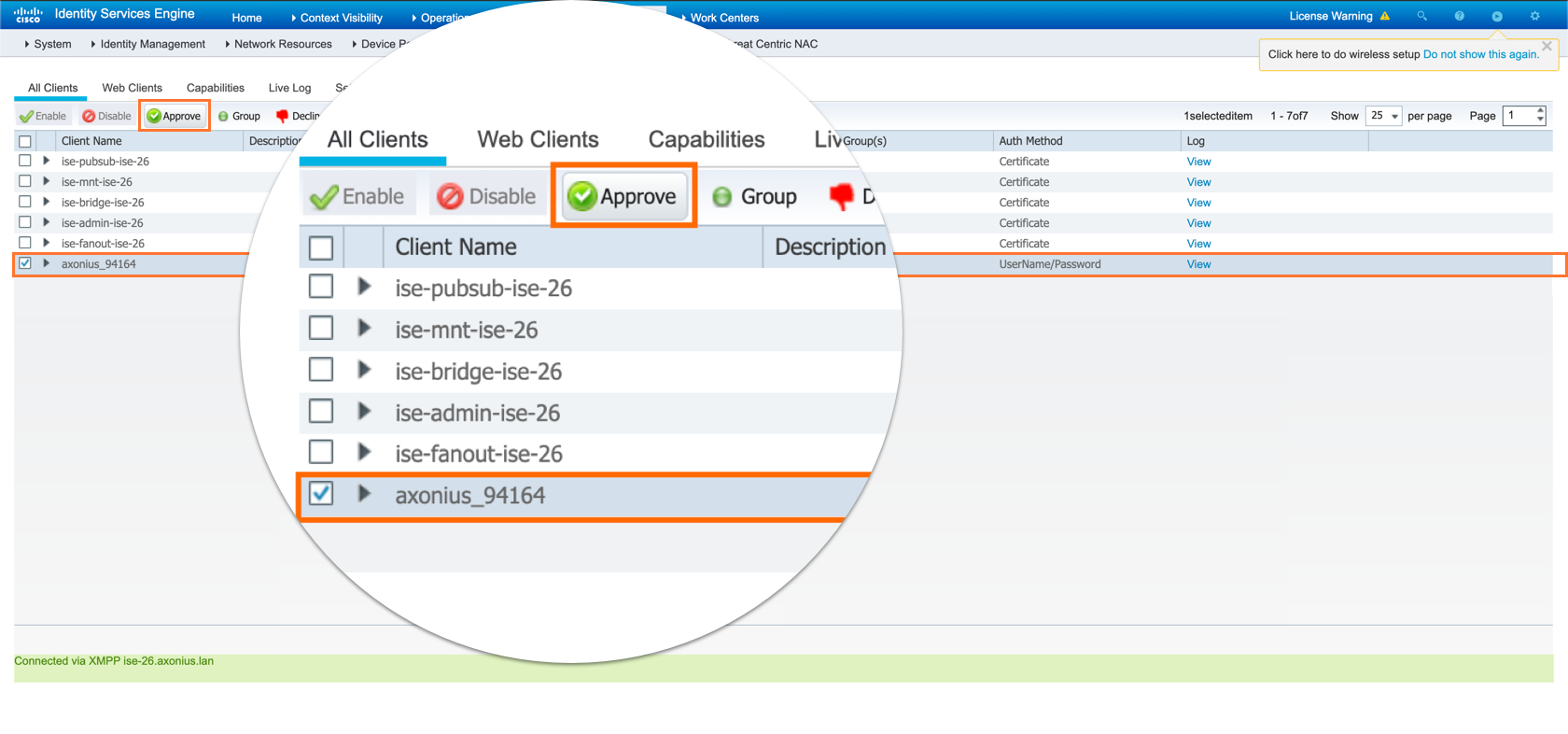Switch to unmagnified Web Clients tab

(132, 88)
